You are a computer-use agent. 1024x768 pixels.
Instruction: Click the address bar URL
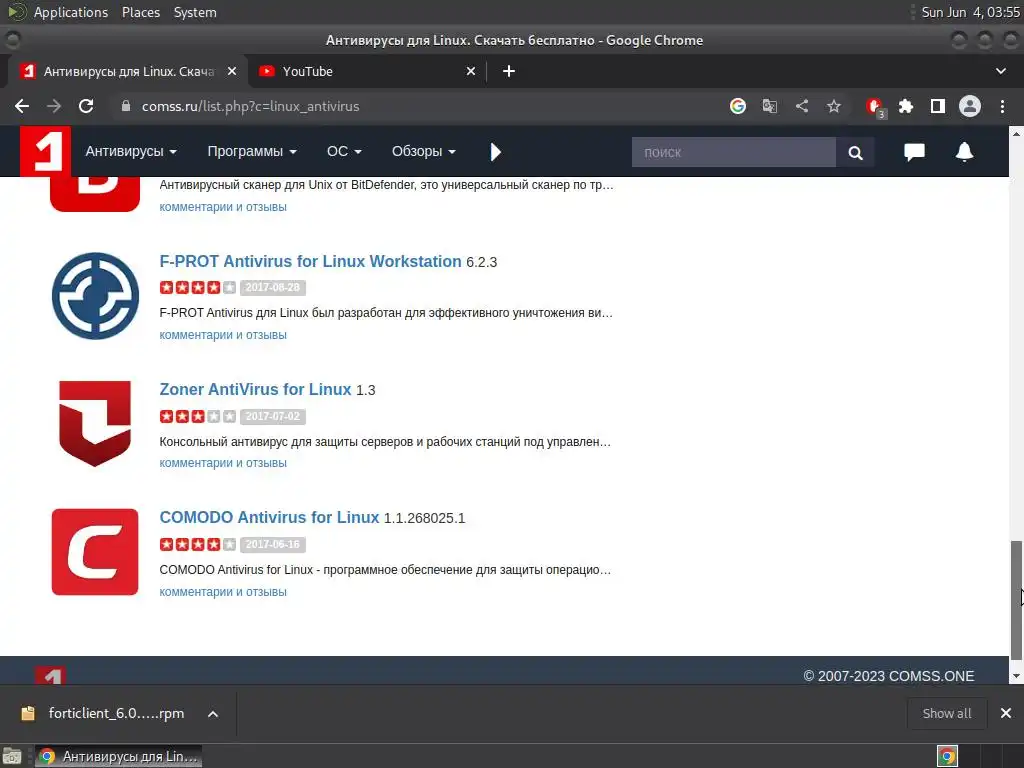250,106
